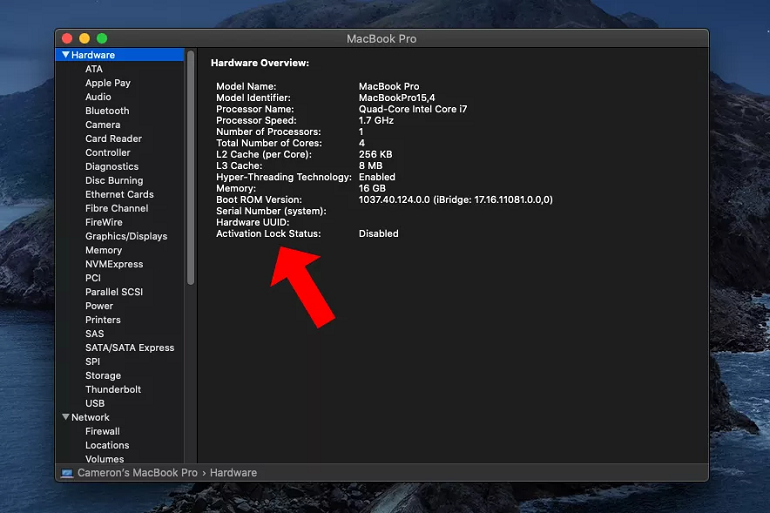The height and width of the screenshot is (513, 770).
Task: Select SAS in the sidebar
Action: (x=94, y=333)
